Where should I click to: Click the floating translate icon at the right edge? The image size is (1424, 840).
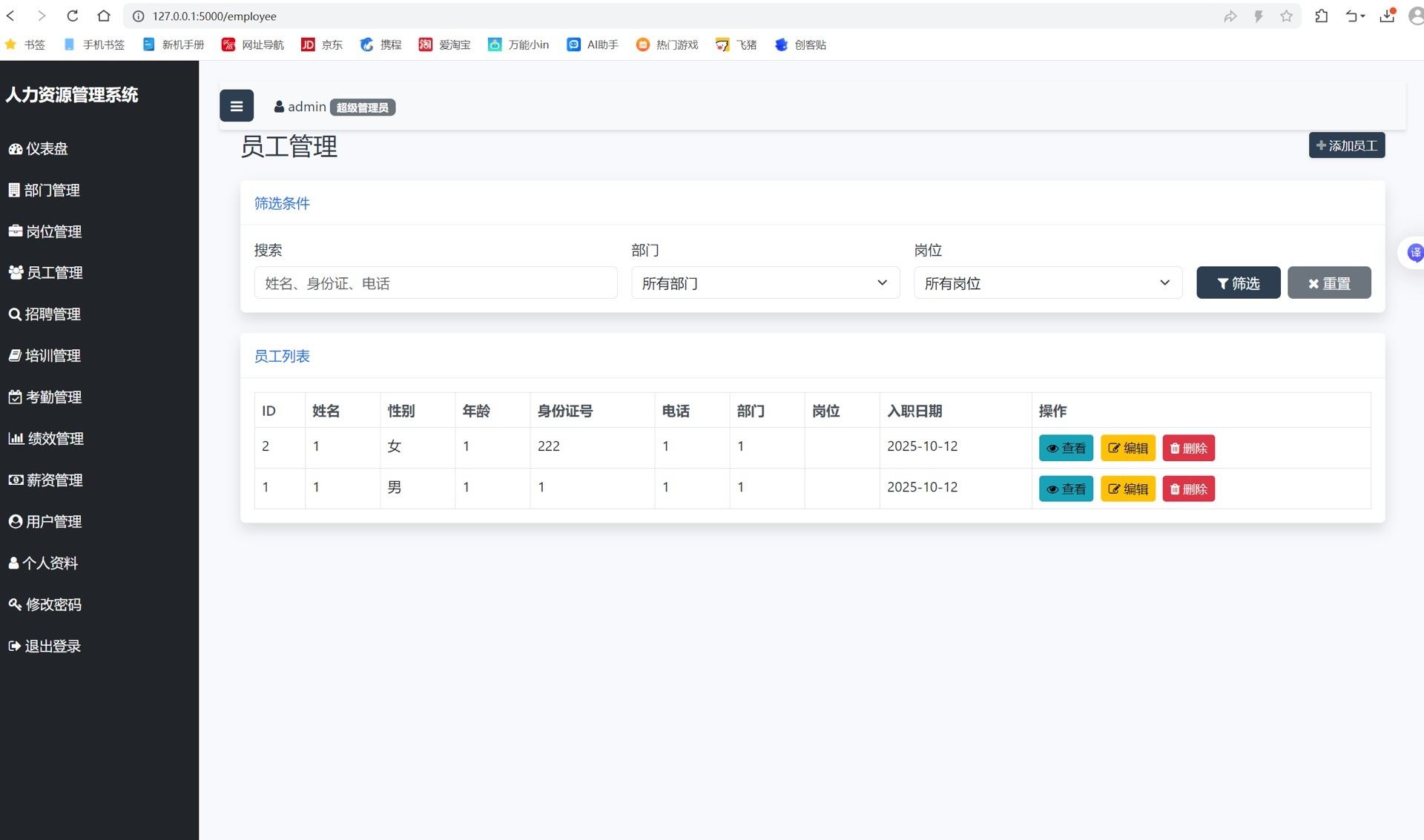[1414, 253]
